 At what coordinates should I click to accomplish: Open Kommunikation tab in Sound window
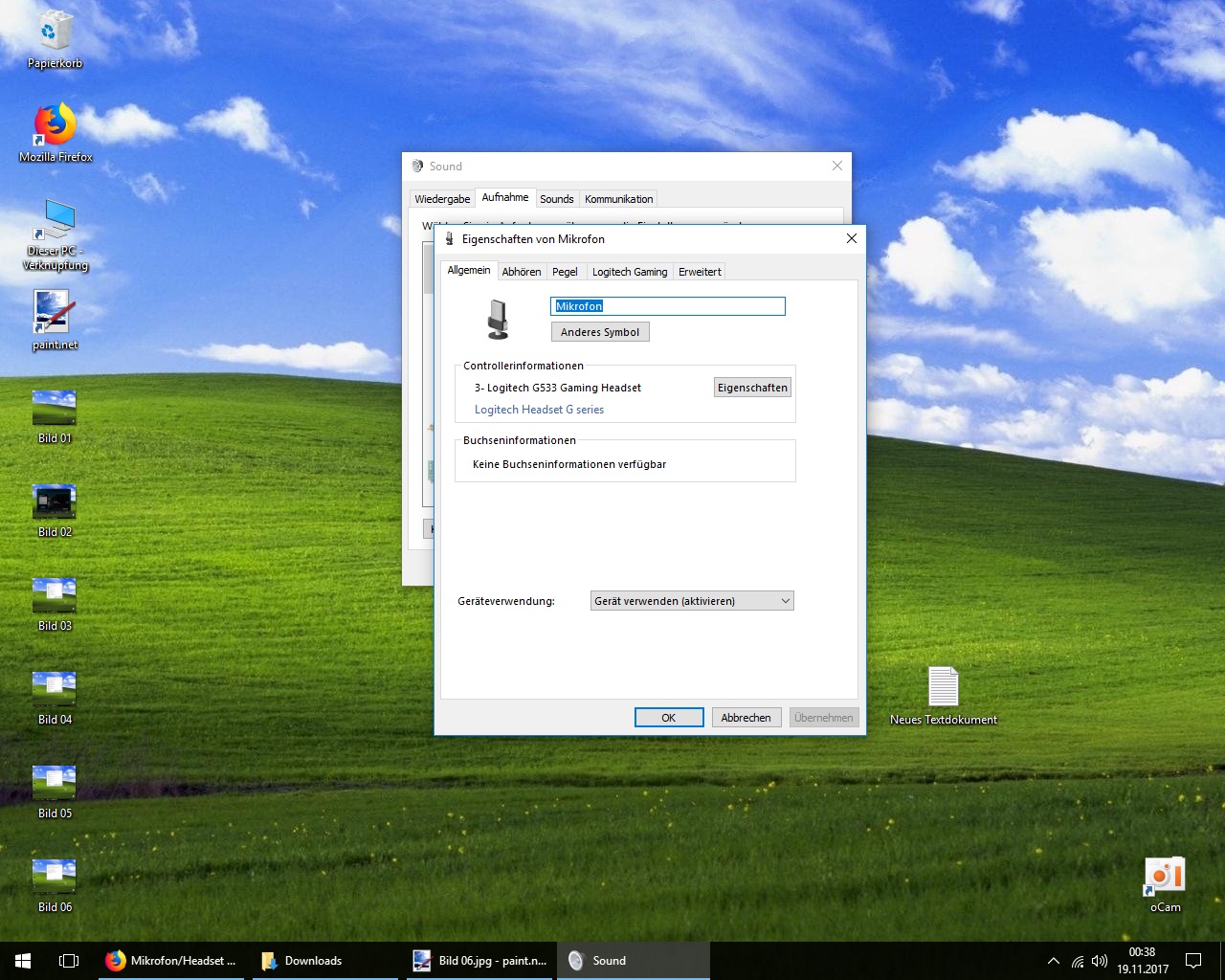619,199
